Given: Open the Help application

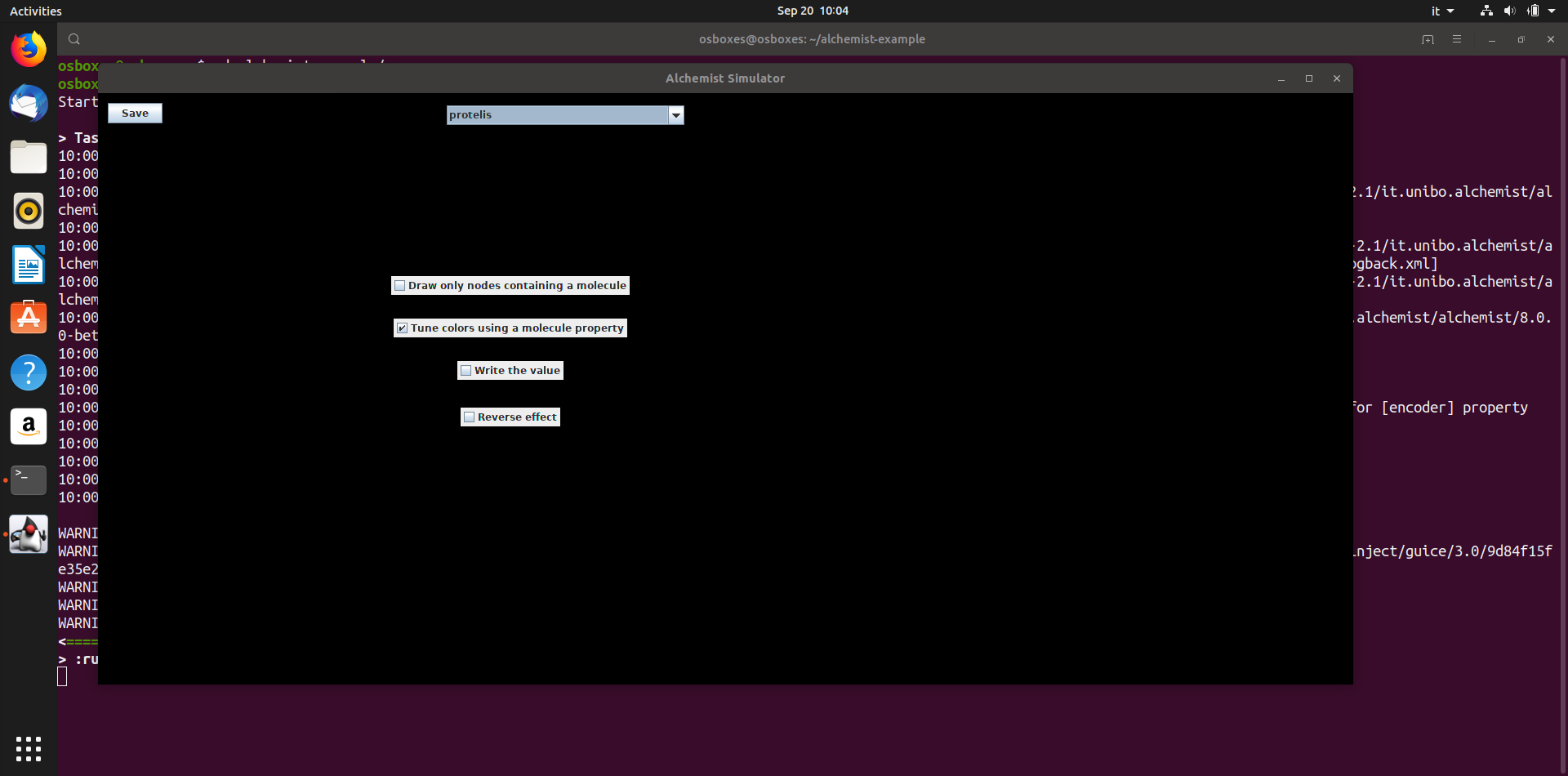Looking at the screenshot, I should 29,372.
